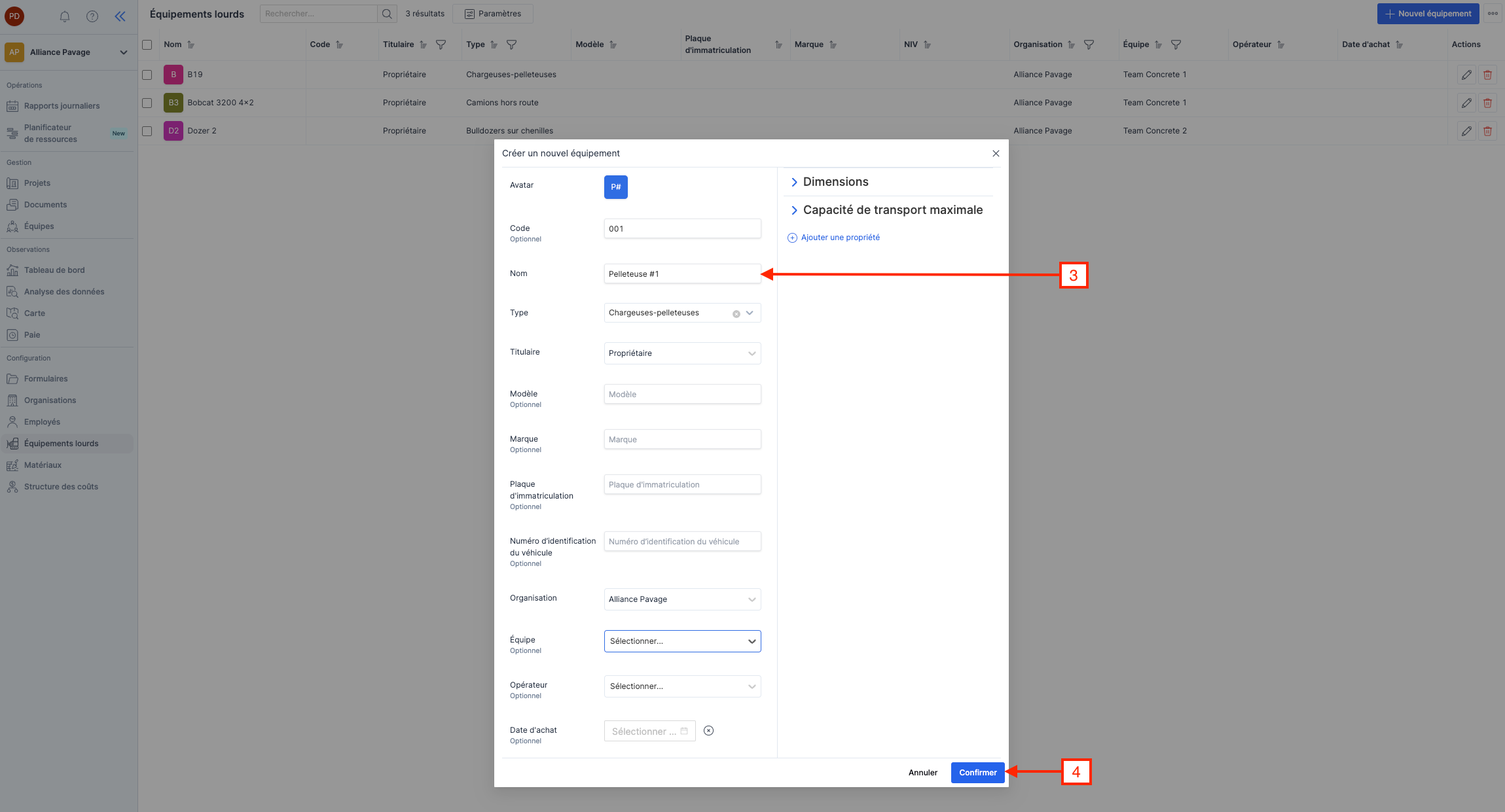Click the Confirmer button

(977, 773)
